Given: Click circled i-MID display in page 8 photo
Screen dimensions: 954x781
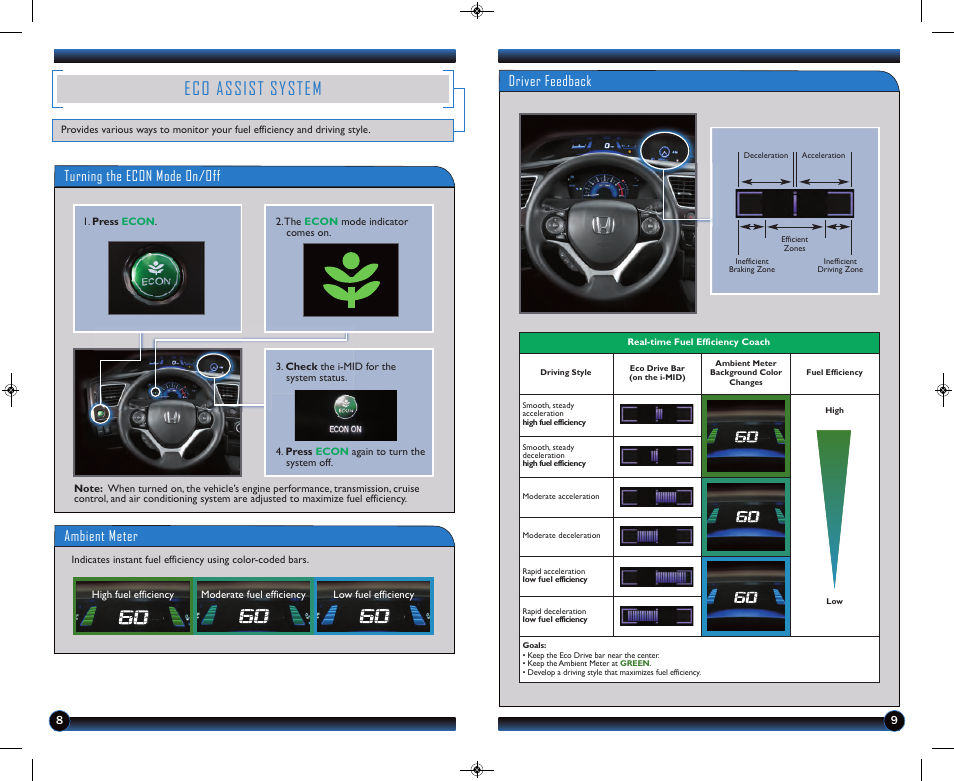Looking at the screenshot, I should (215, 366).
